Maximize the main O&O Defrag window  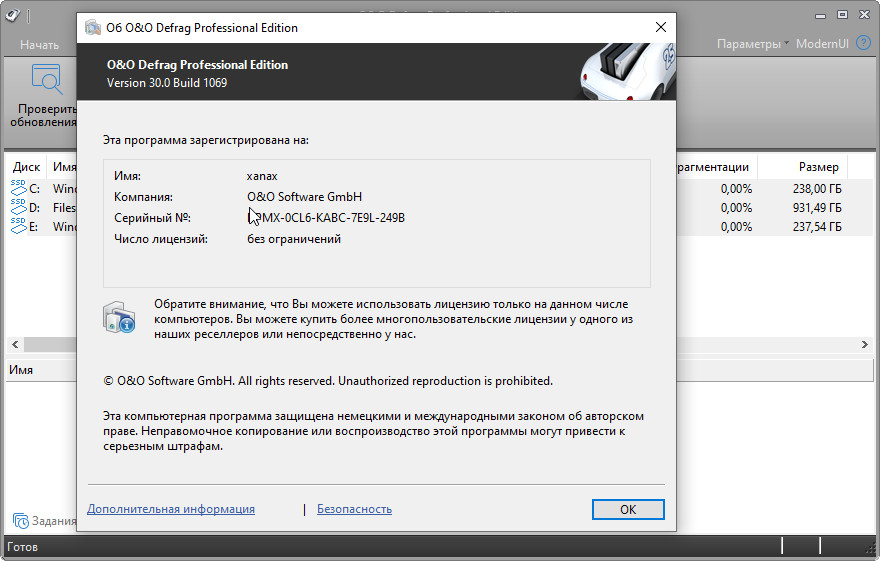click(x=842, y=14)
